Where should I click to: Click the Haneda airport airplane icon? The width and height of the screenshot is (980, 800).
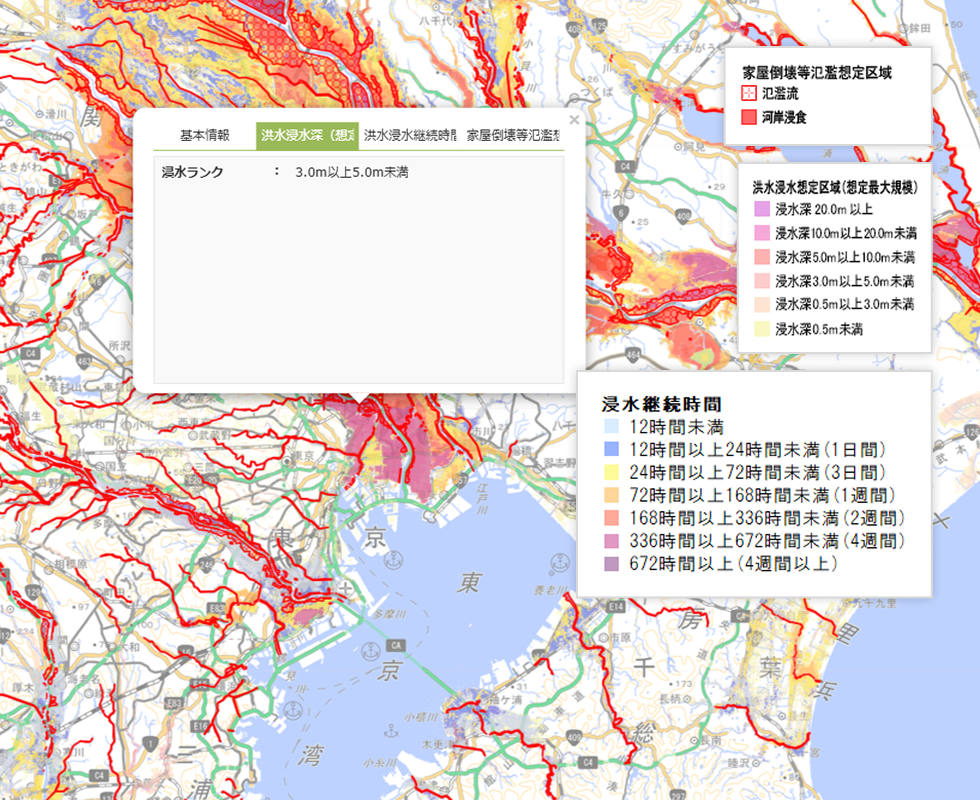[345, 587]
